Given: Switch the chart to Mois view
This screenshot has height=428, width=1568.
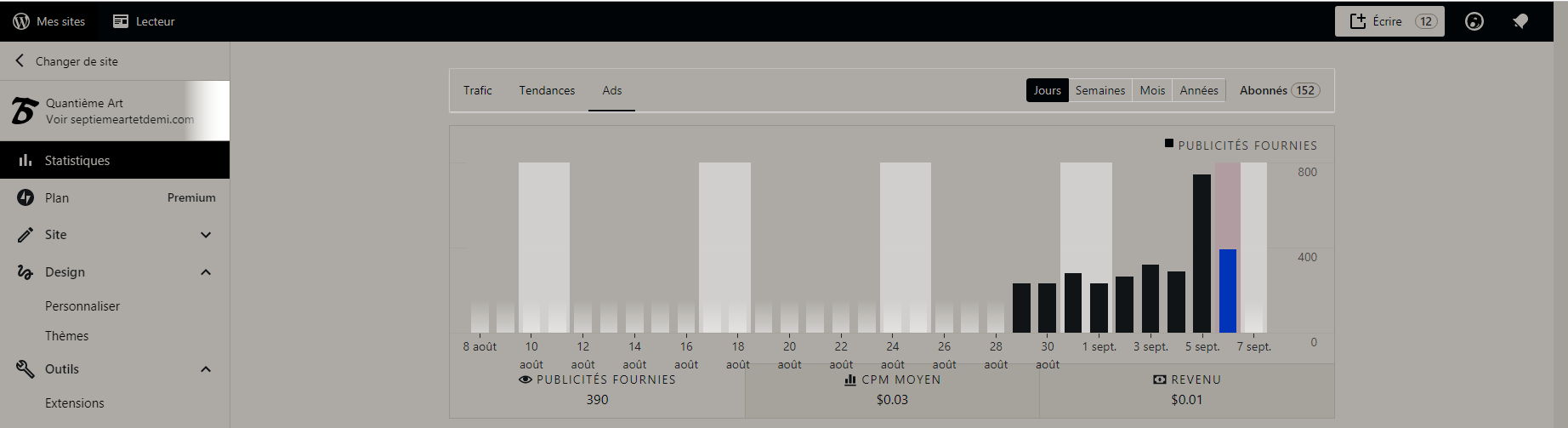Looking at the screenshot, I should pyautogui.click(x=1152, y=90).
